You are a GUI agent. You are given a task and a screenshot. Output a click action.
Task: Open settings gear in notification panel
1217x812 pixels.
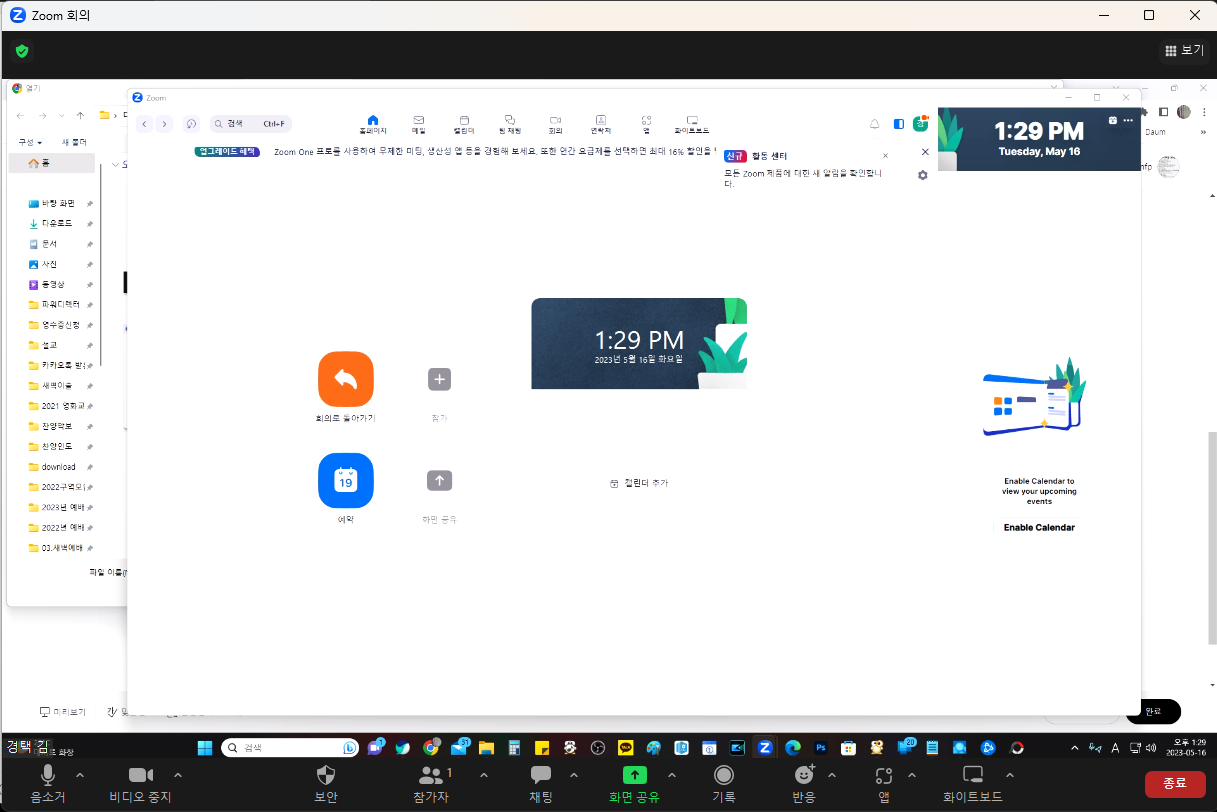(923, 175)
